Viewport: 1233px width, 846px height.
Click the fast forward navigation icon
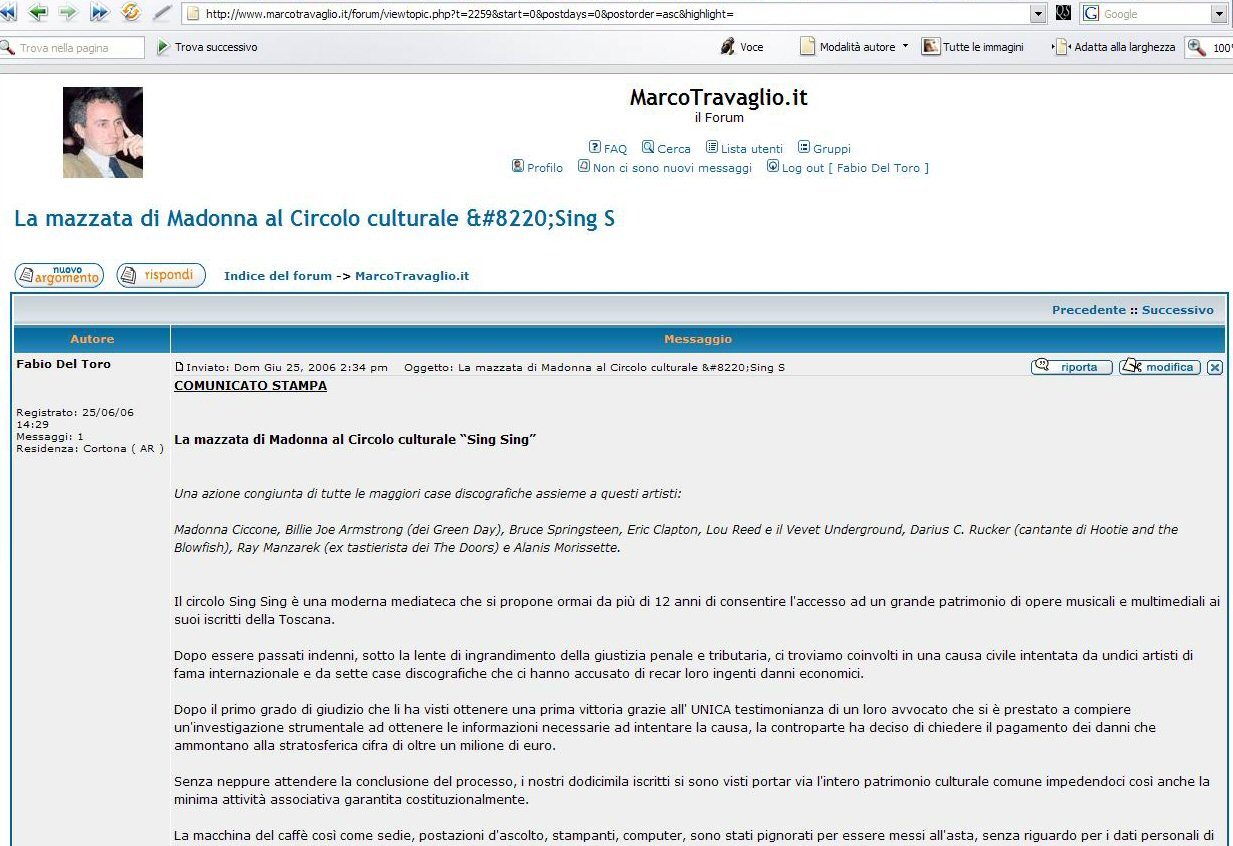coord(99,13)
